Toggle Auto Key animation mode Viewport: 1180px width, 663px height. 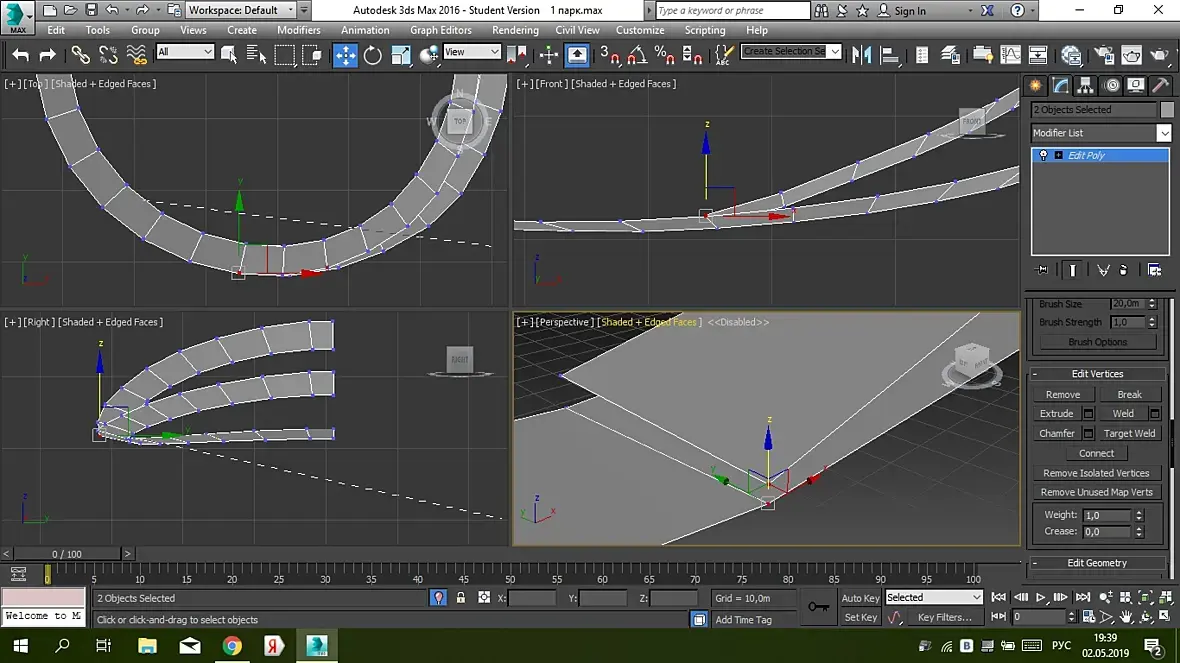click(860, 598)
